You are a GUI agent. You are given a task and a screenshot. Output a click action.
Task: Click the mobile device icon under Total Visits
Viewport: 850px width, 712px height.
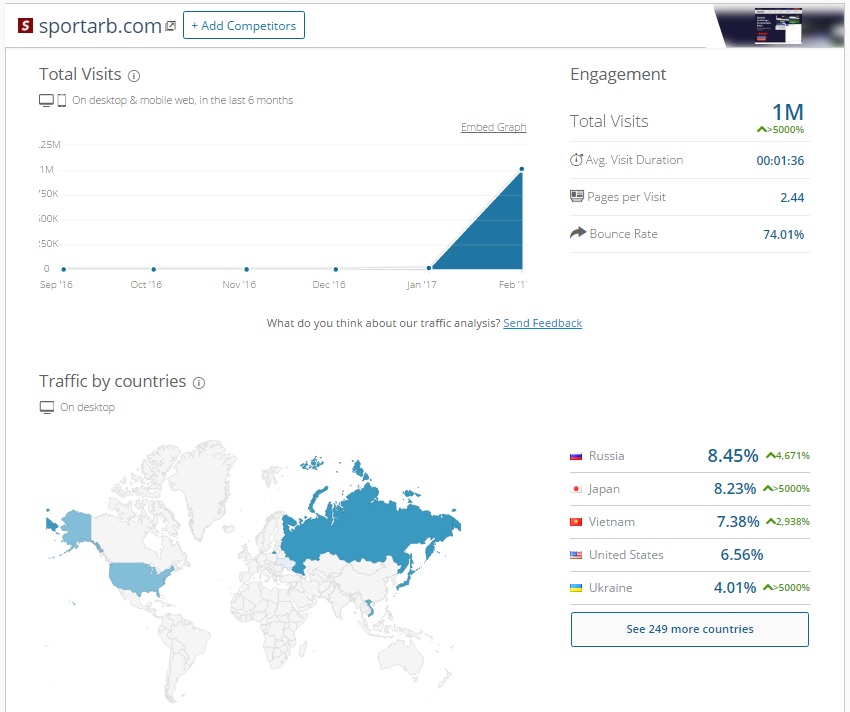pyautogui.click(x=62, y=100)
